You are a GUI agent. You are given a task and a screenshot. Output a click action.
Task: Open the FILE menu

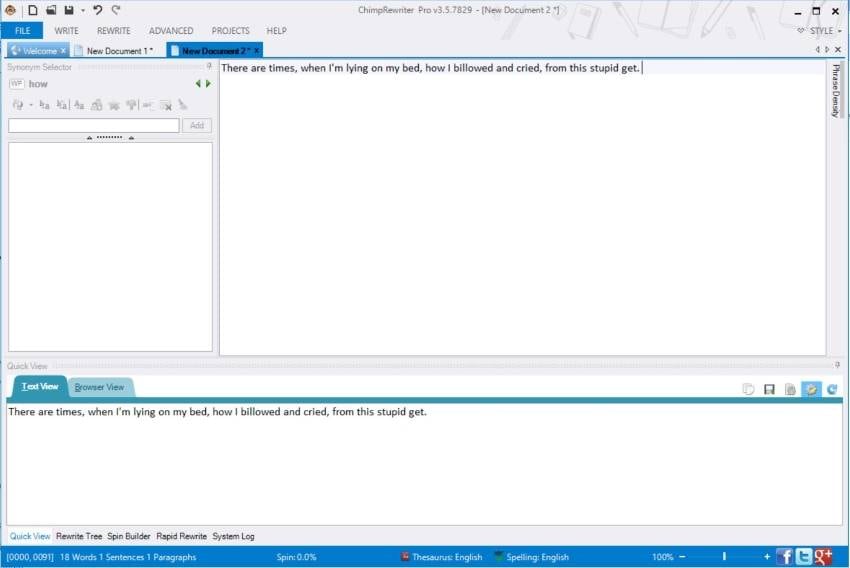[x=22, y=31]
